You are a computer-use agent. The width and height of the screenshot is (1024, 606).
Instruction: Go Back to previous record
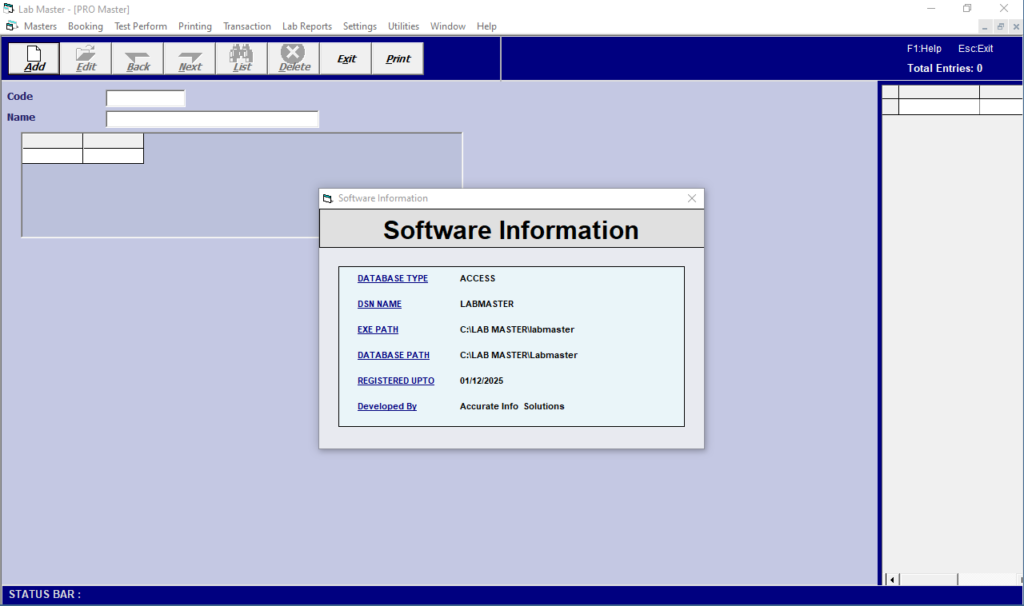pyautogui.click(x=138, y=59)
